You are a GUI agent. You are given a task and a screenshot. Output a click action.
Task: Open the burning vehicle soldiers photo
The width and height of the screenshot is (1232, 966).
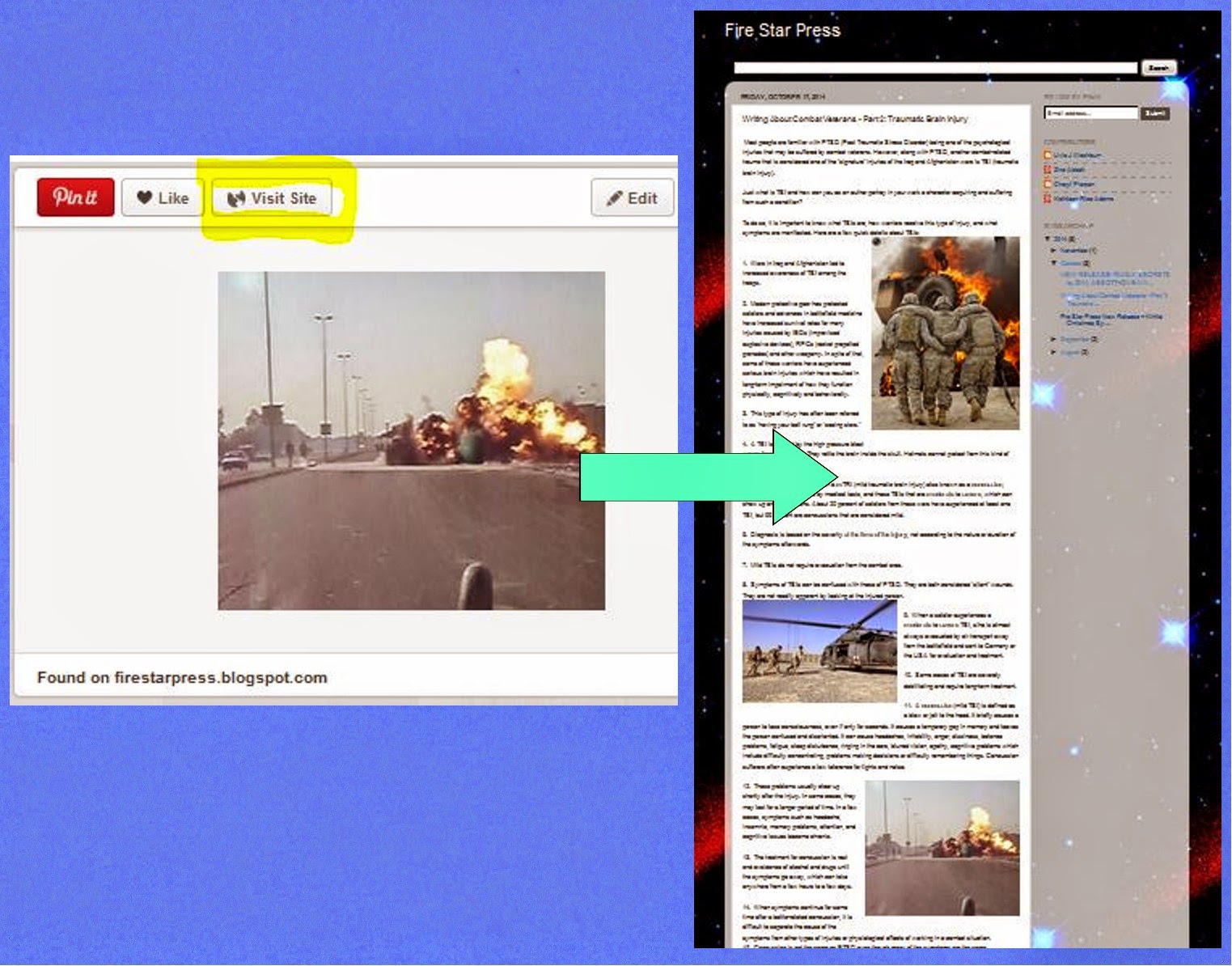point(945,333)
